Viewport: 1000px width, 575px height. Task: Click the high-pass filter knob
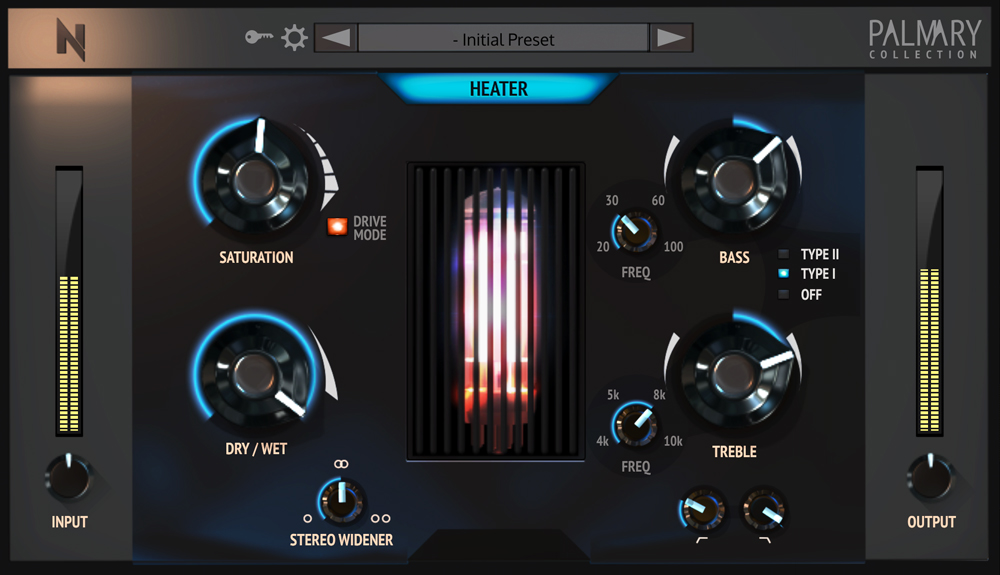coord(702,510)
